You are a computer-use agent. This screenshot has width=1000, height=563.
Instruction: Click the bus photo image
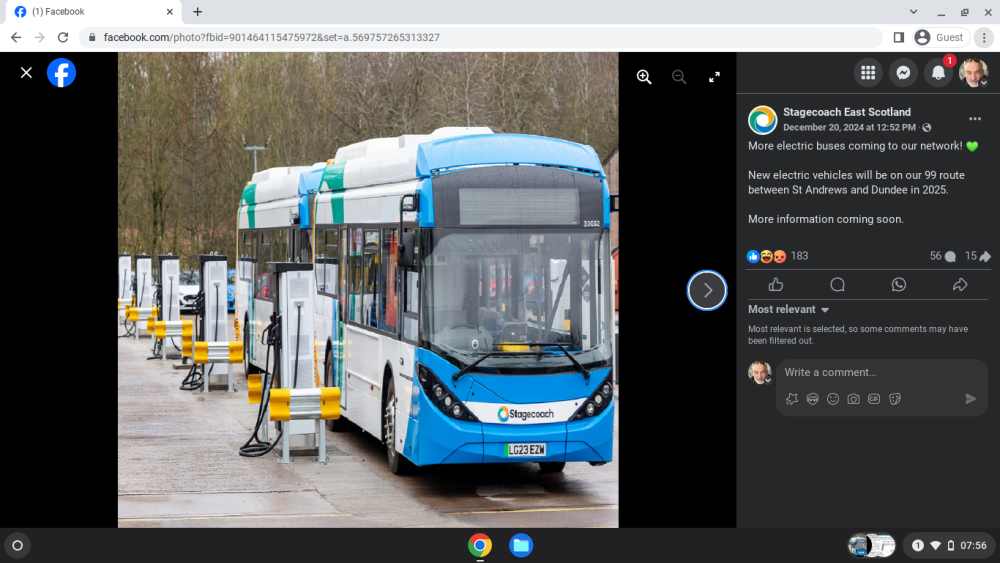(x=368, y=290)
